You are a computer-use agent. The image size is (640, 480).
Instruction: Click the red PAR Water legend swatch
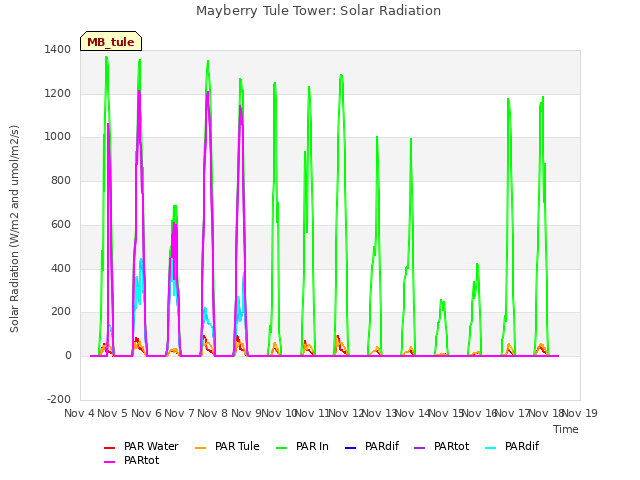(110, 448)
